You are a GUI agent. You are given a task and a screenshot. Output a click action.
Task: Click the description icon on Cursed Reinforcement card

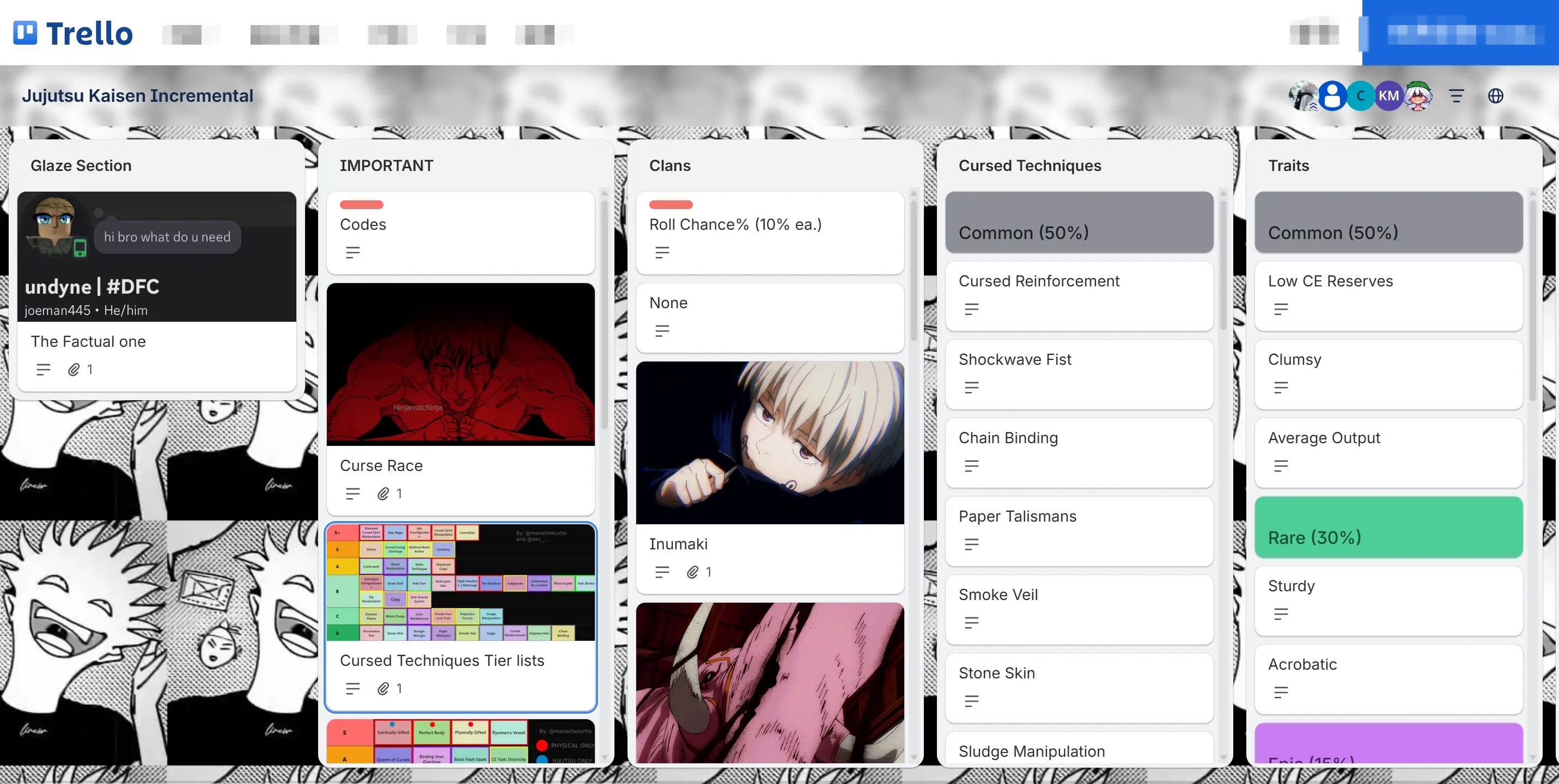point(971,309)
